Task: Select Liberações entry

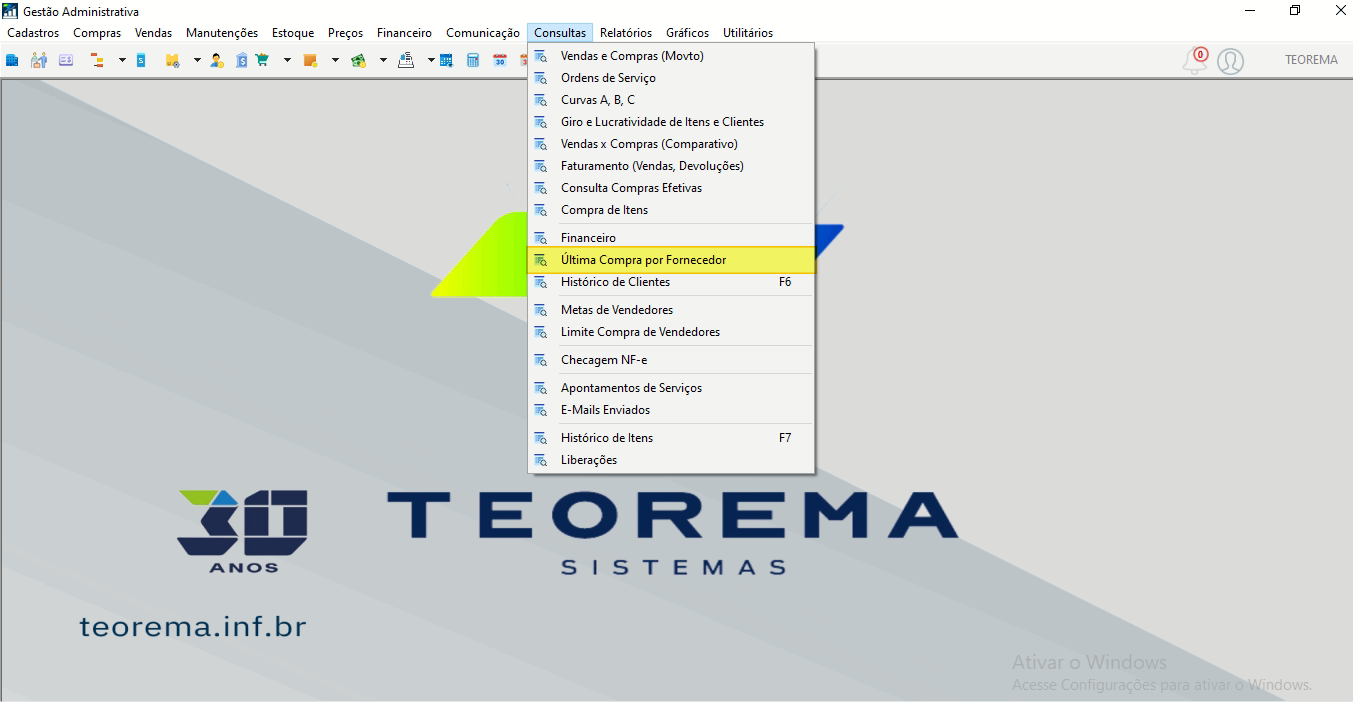Action: 672,460
